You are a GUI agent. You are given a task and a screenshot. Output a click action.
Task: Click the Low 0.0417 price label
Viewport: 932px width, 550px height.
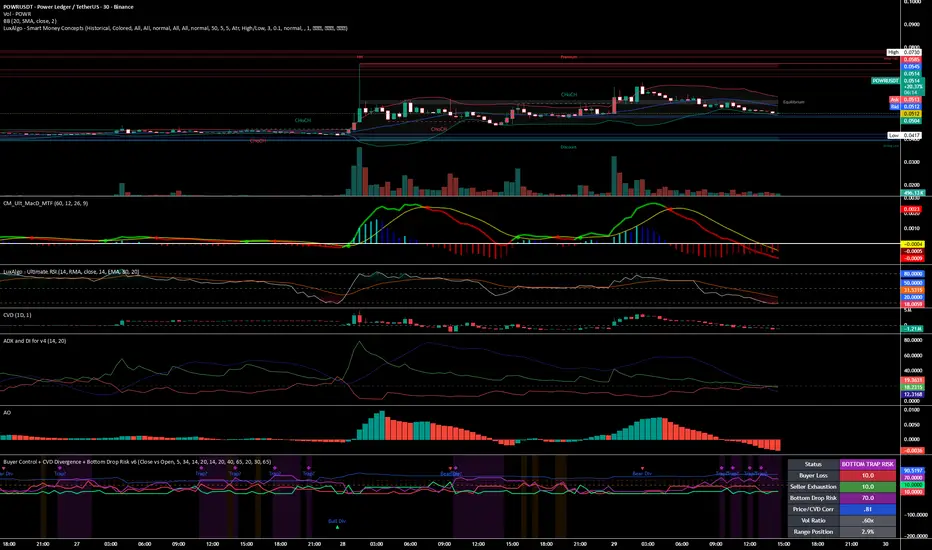pos(904,136)
